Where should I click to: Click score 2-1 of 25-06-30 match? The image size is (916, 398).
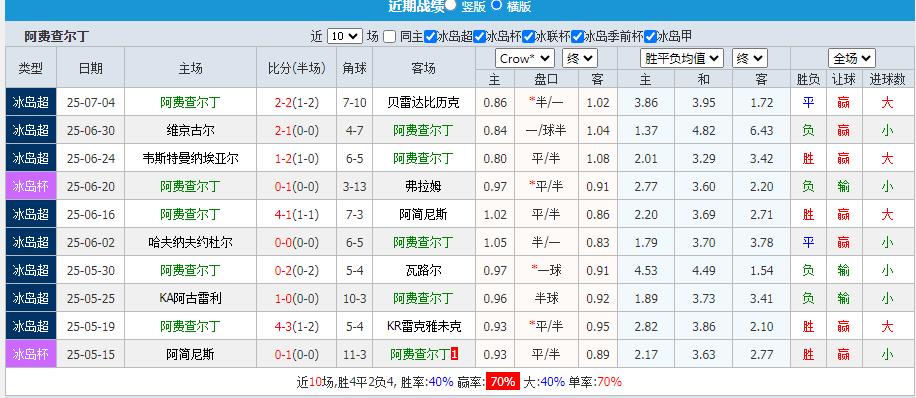coord(284,130)
